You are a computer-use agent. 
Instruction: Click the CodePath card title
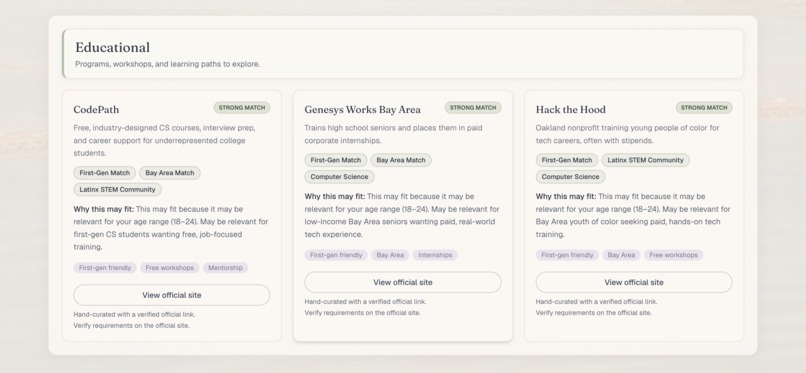click(x=96, y=109)
